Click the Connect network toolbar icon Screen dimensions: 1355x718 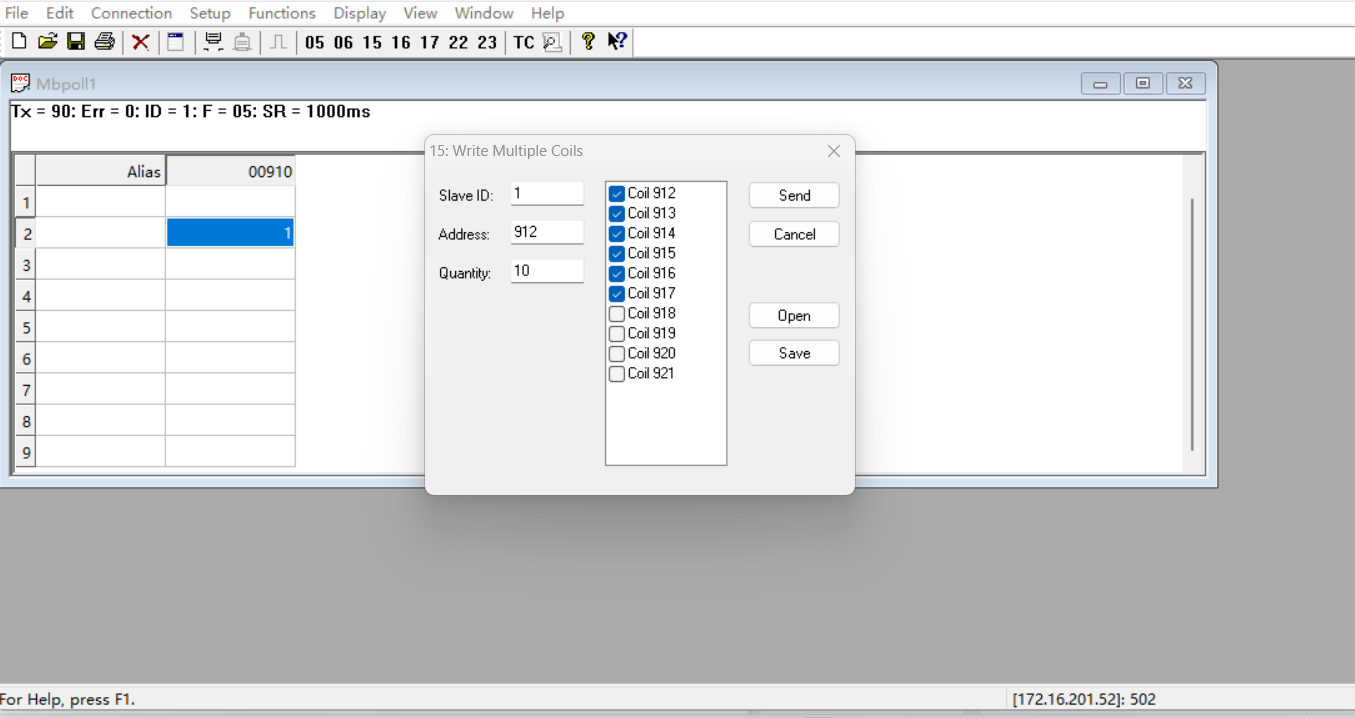213,41
